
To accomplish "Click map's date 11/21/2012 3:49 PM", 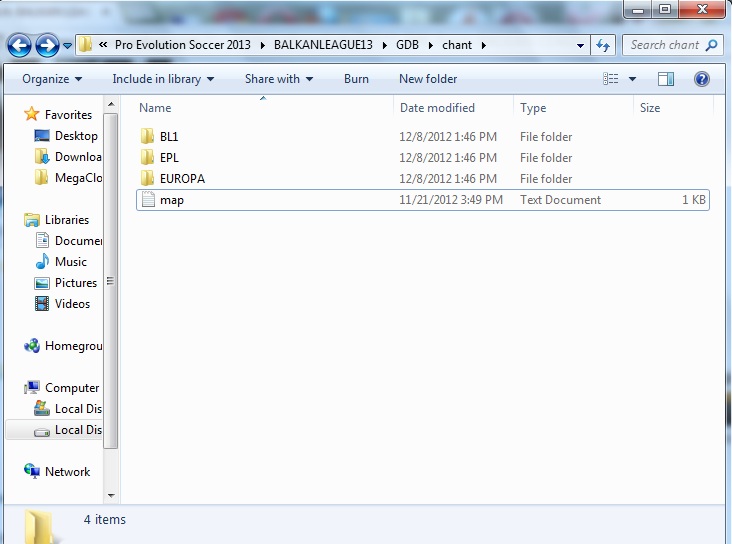I will point(451,200).
